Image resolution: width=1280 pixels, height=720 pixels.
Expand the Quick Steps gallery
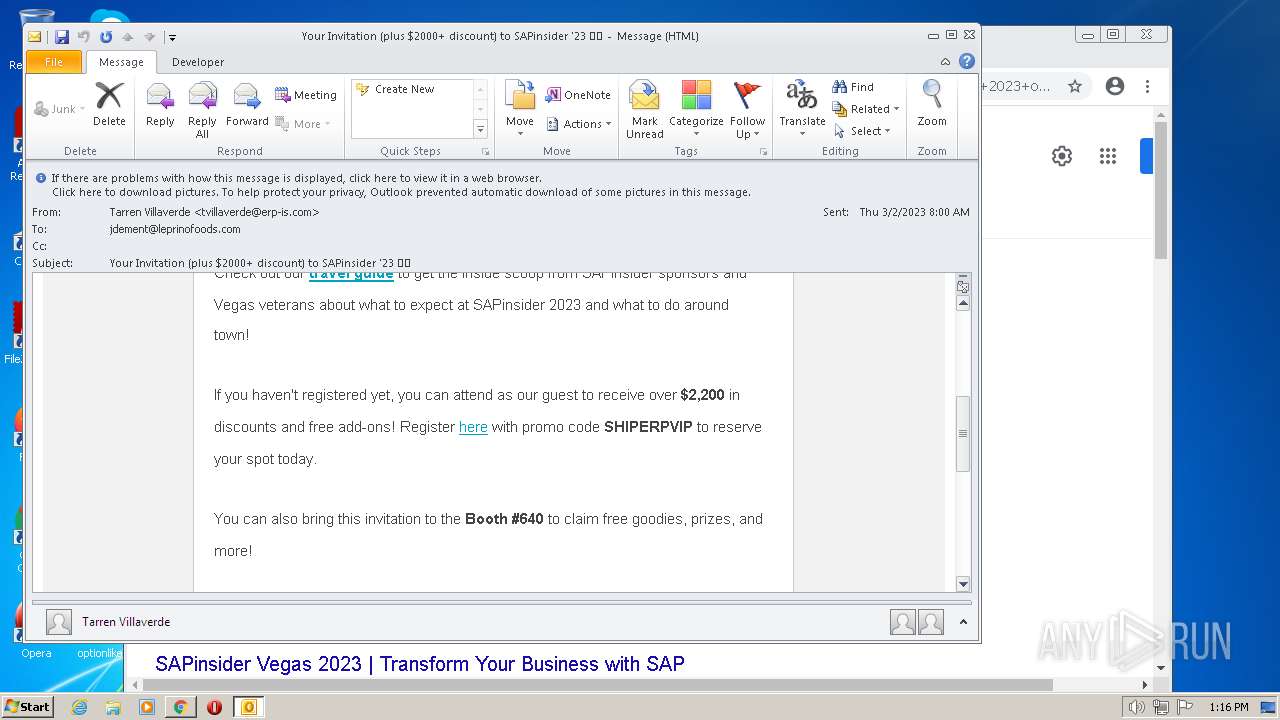(x=480, y=129)
